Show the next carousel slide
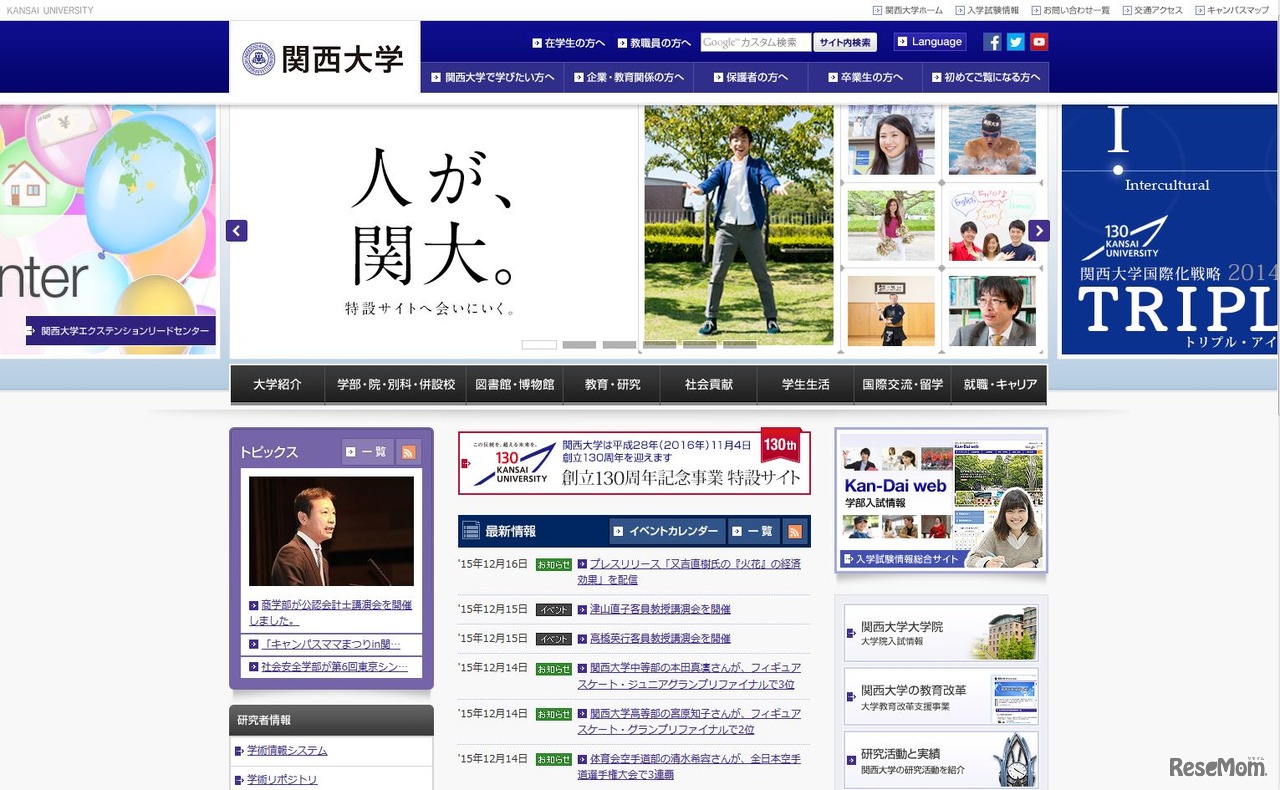This screenshot has width=1280, height=790. (x=1039, y=231)
